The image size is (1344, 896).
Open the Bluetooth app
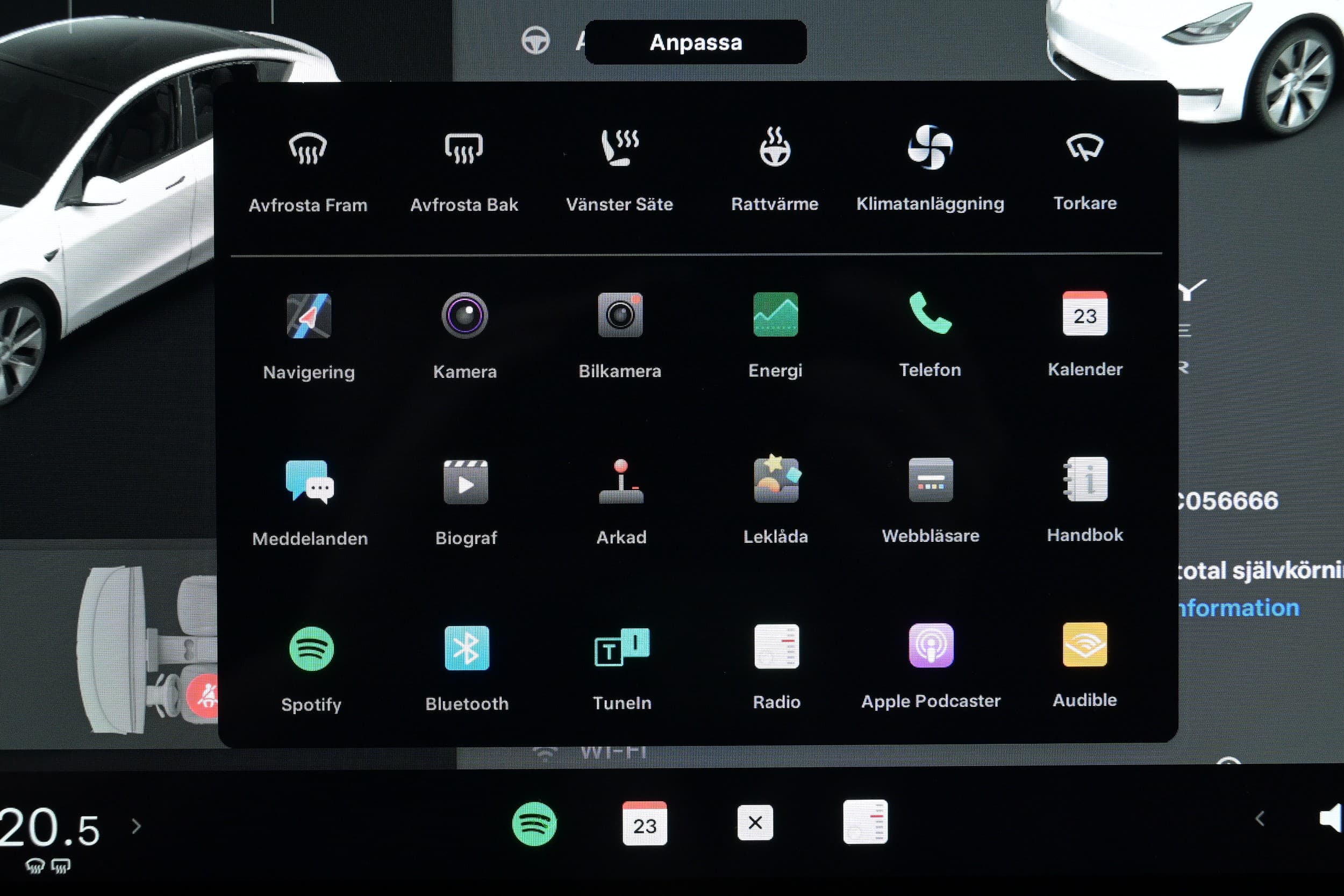(467, 669)
